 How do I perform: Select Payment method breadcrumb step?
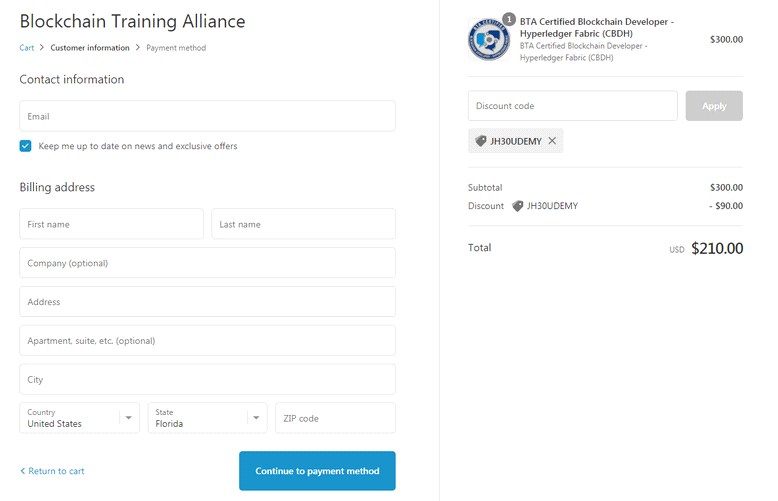click(176, 48)
